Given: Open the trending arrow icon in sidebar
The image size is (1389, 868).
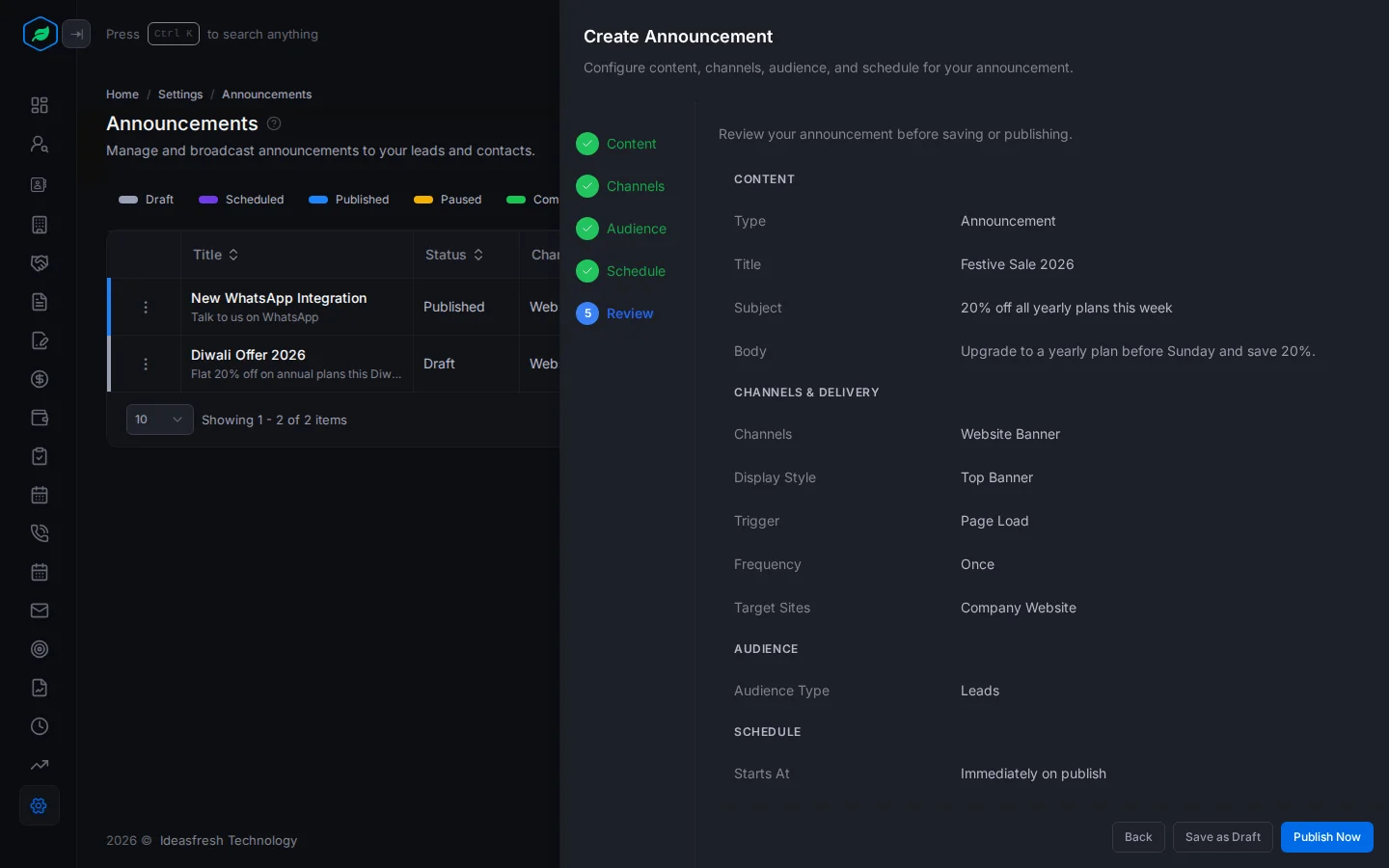Looking at the screenshot, I should (40, 765).
